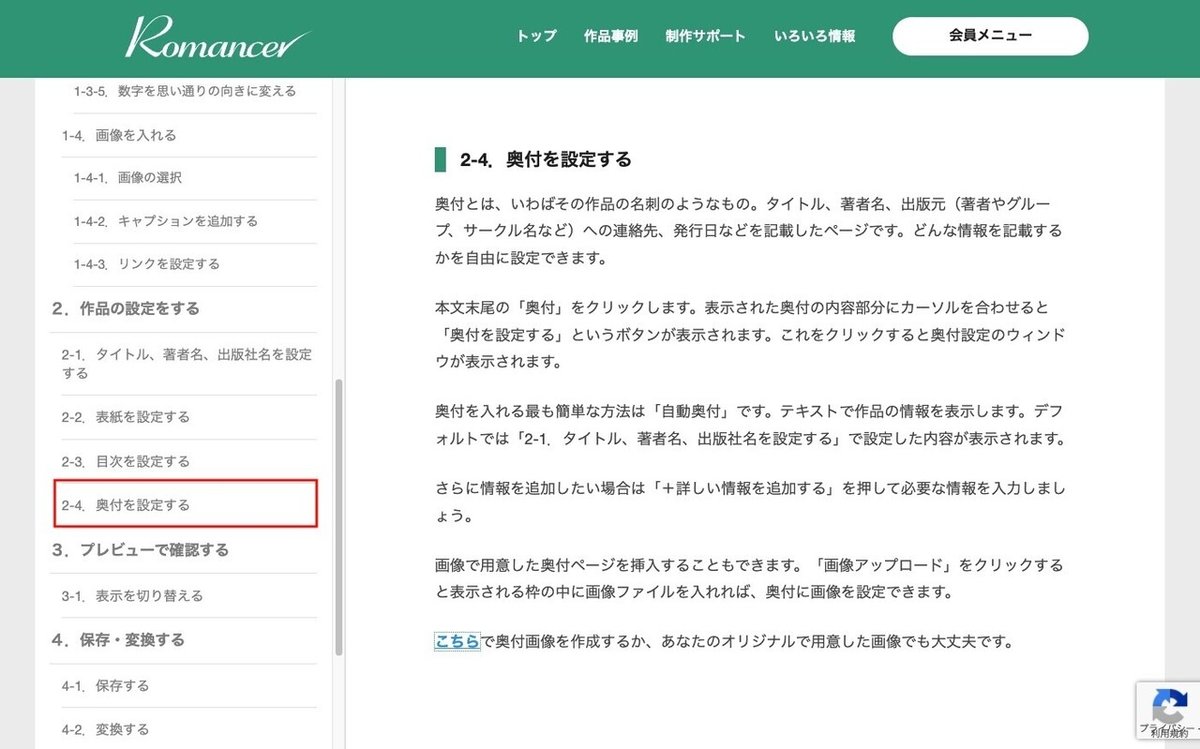This screenshot has width=1200, height=749.
Task: Open the 制作サポート menu item
Action: point(705,36)
